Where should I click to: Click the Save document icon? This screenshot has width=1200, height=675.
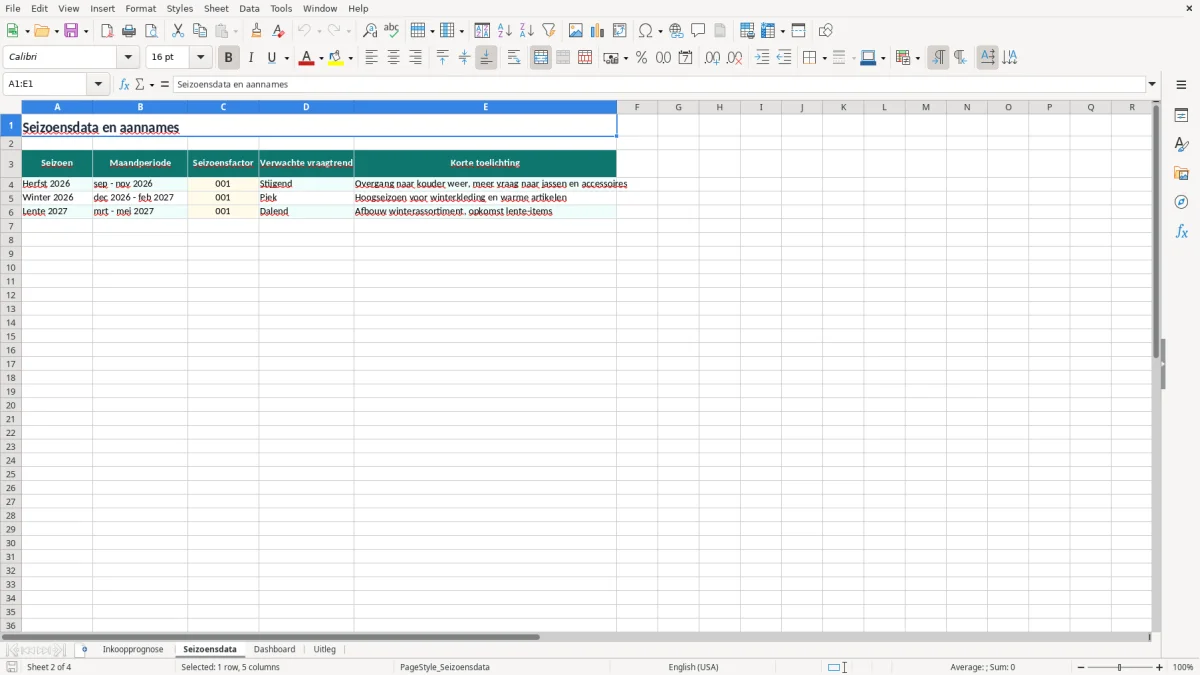click(71, 31)
